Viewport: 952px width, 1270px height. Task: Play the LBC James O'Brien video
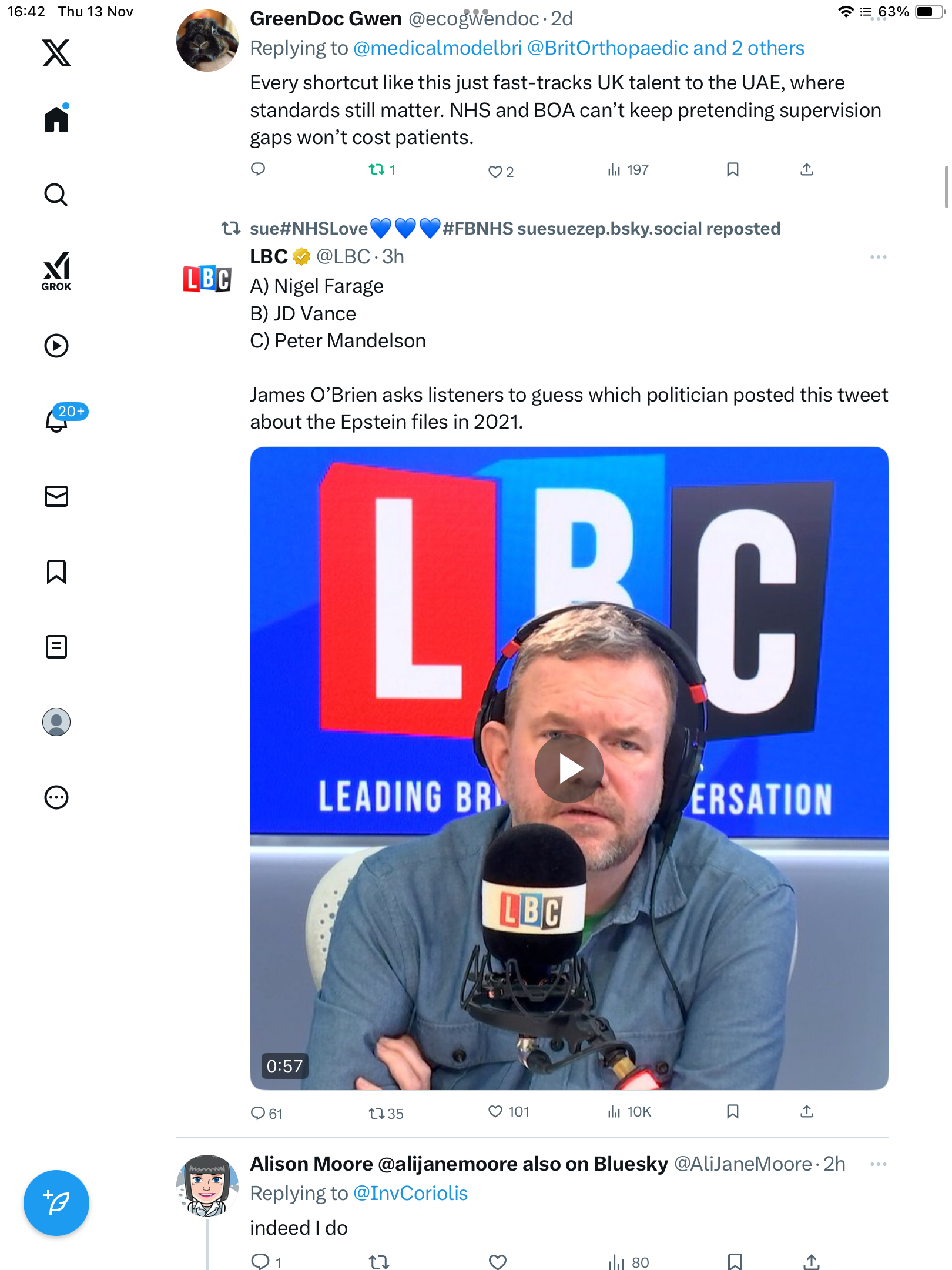568,768
